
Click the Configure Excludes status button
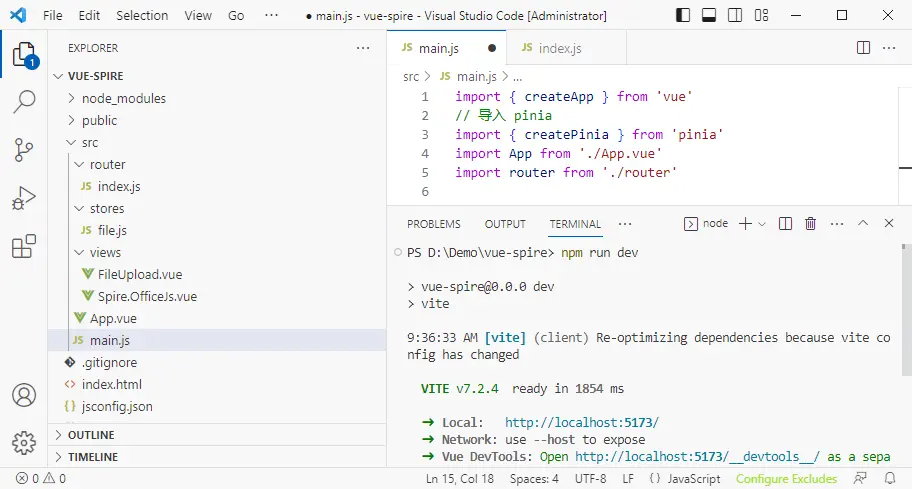(x=786, y=479)
